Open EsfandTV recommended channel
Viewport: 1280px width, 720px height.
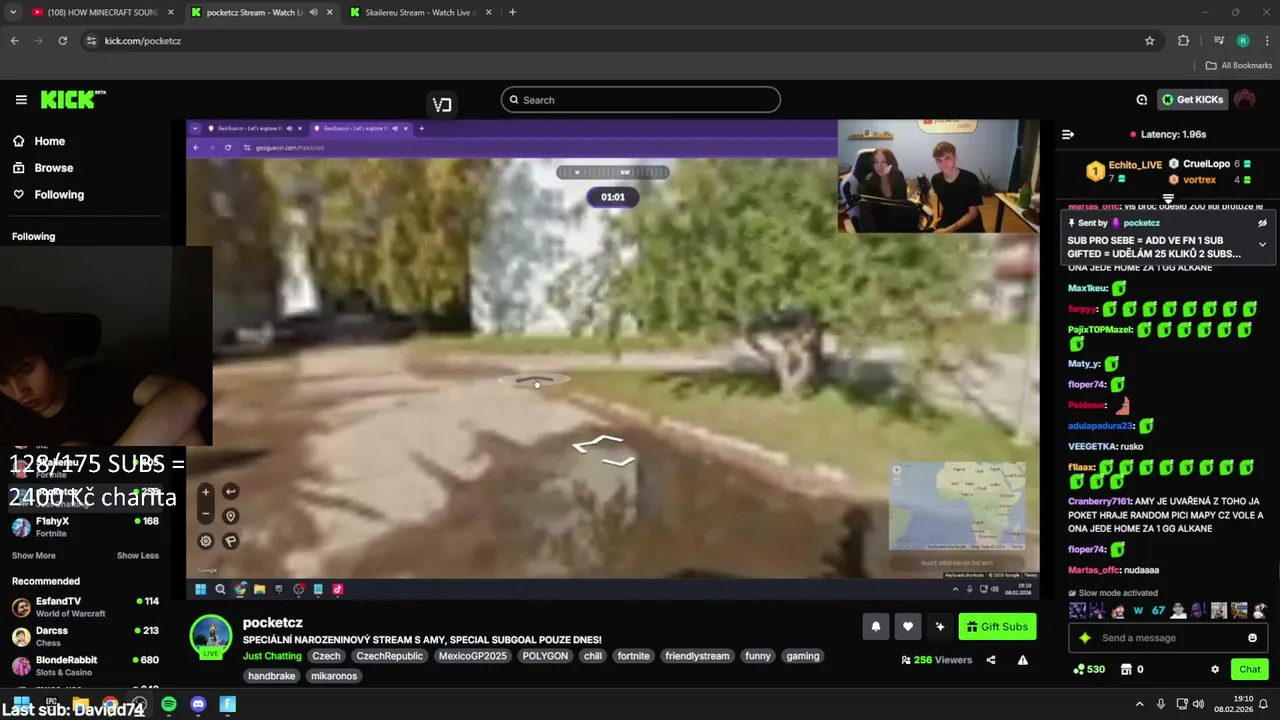[x=85, y=607]
